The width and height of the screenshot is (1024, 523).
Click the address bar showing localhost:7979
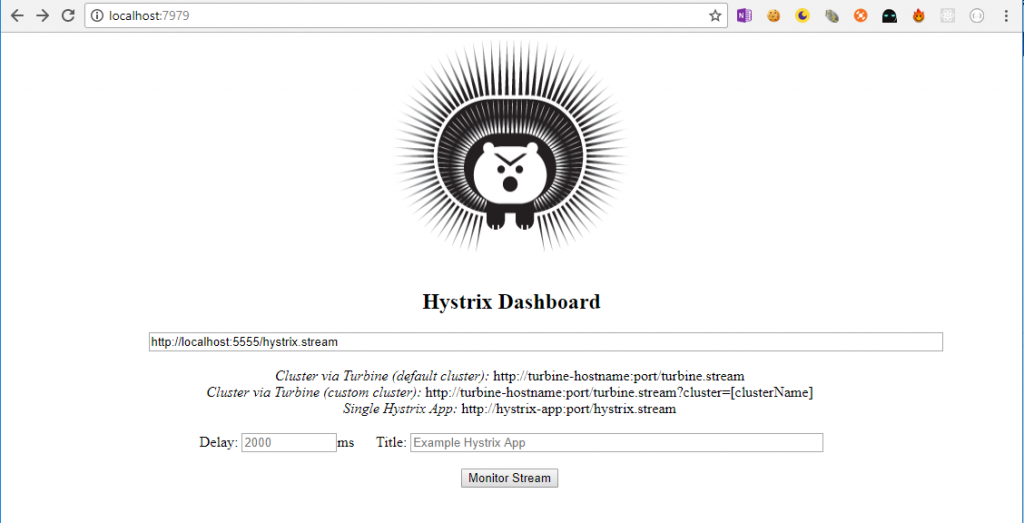coord(405,16)
